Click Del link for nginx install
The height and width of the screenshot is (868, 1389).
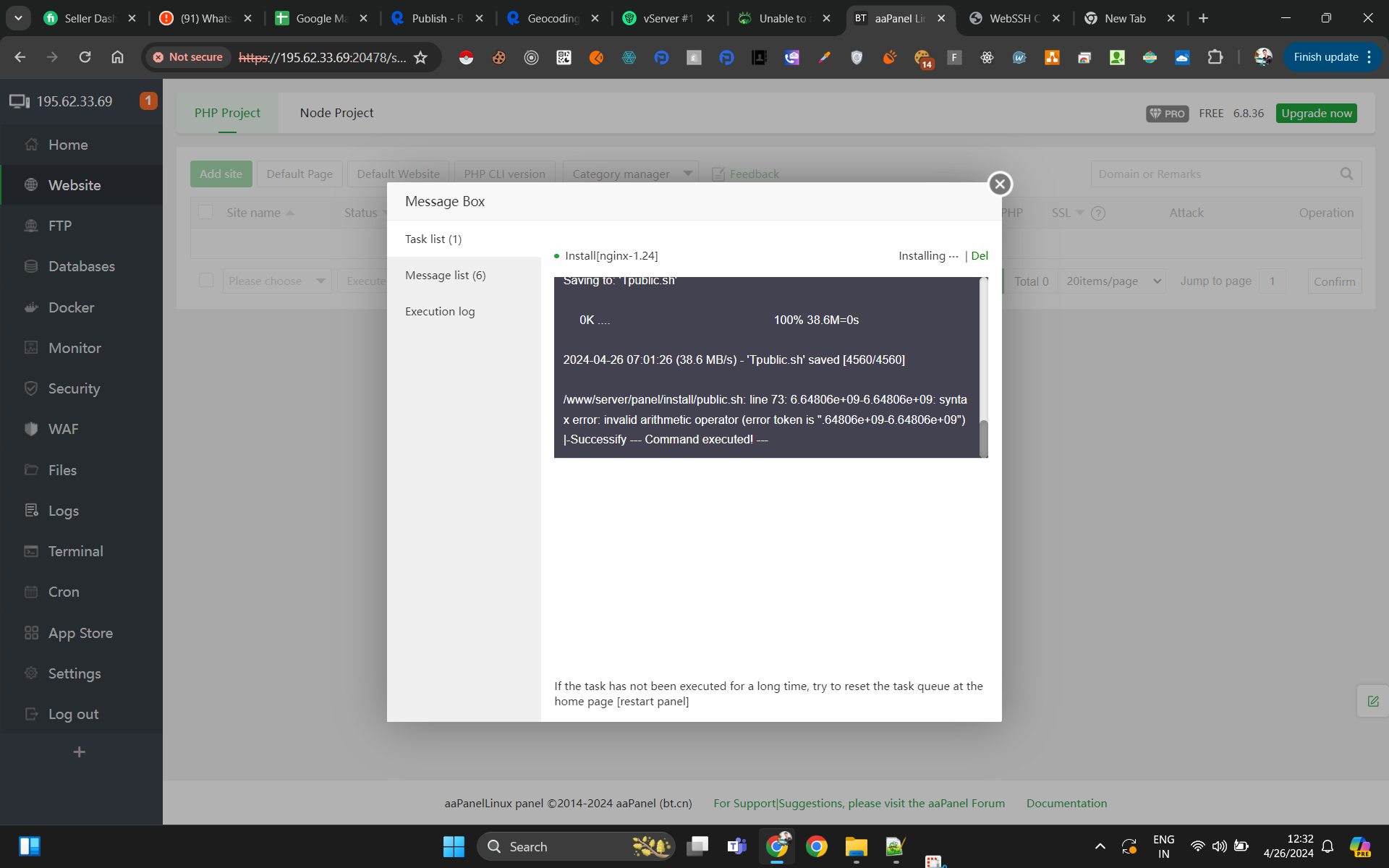979,255
